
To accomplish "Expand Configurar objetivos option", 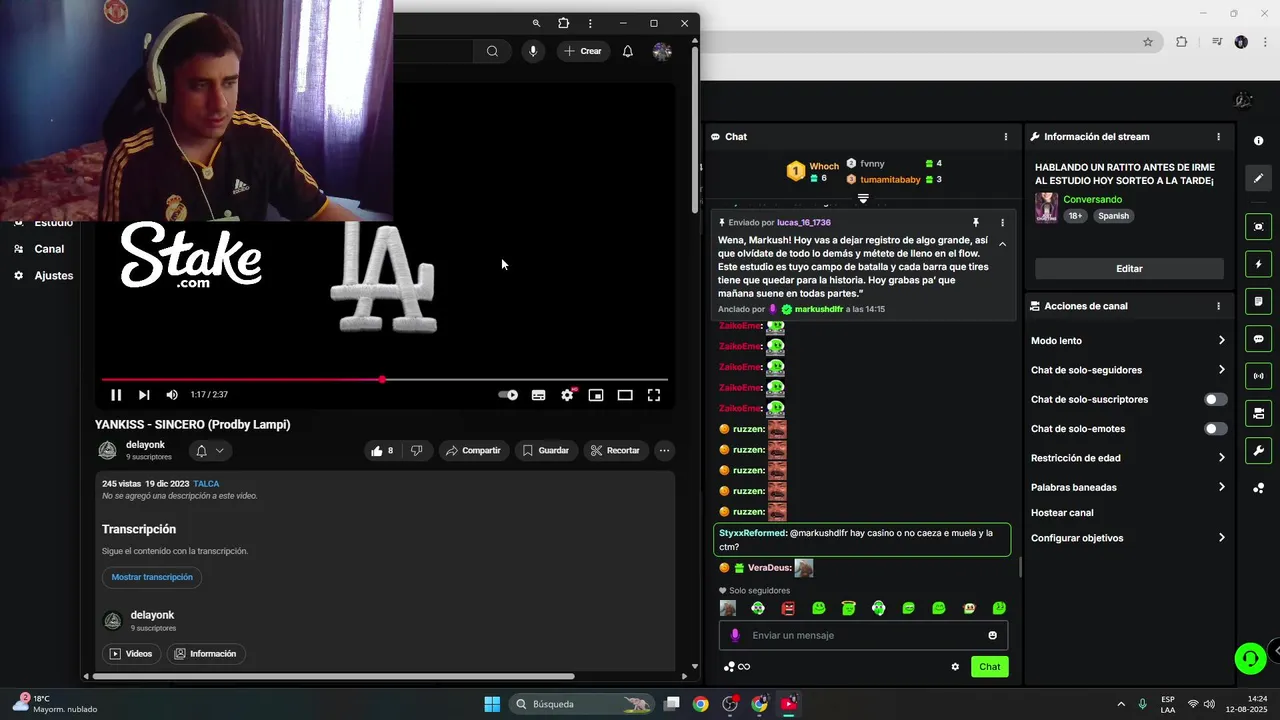I will [x=1128, y=538].
